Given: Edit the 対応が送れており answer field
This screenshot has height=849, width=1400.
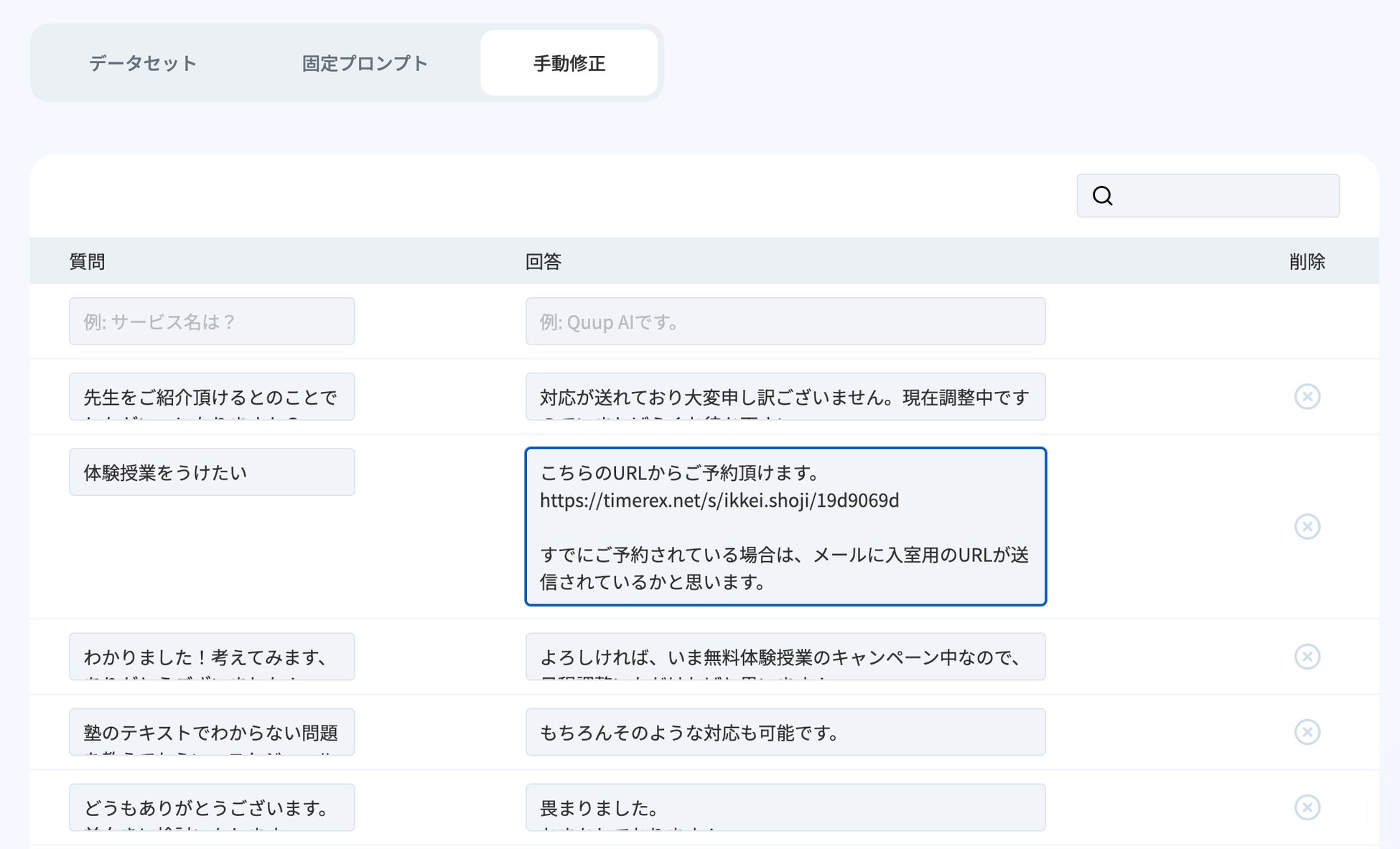Looking at the screenshot, I should click(x=785, y=396).
